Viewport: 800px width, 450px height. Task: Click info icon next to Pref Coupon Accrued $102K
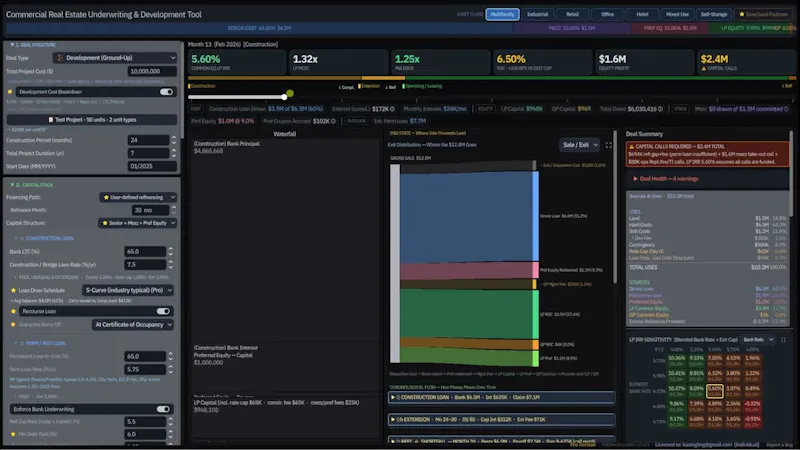[333, 121]
